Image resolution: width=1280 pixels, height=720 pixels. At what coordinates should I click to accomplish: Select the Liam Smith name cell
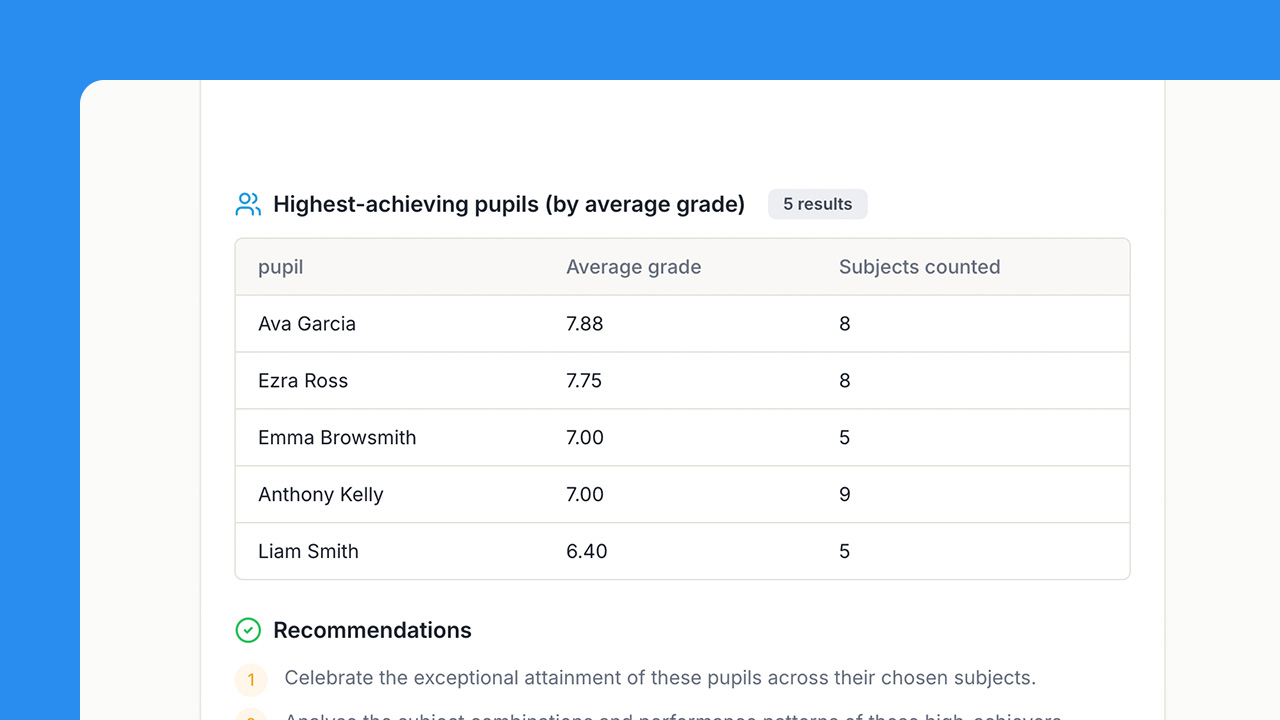308,551
